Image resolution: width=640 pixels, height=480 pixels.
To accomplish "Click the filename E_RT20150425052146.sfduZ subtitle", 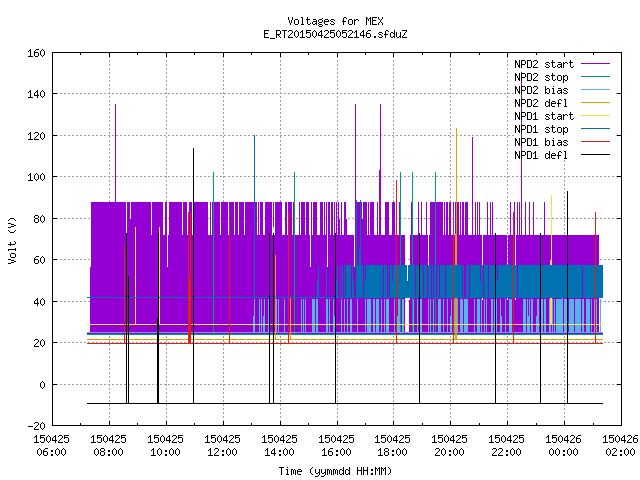I will coord(335,34).
